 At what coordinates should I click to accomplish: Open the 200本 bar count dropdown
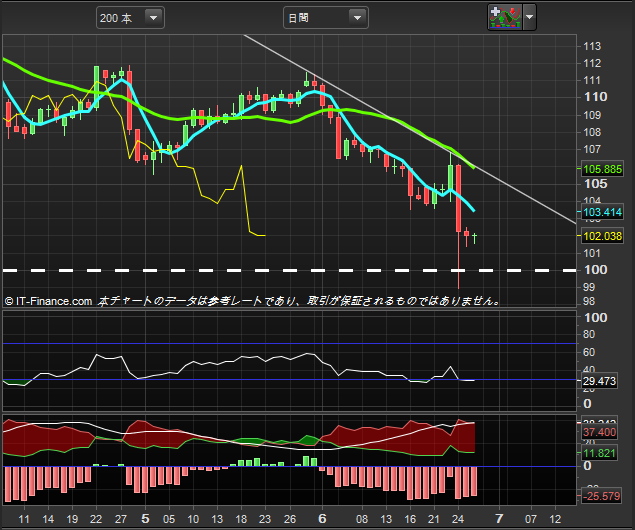pos(130,18)
